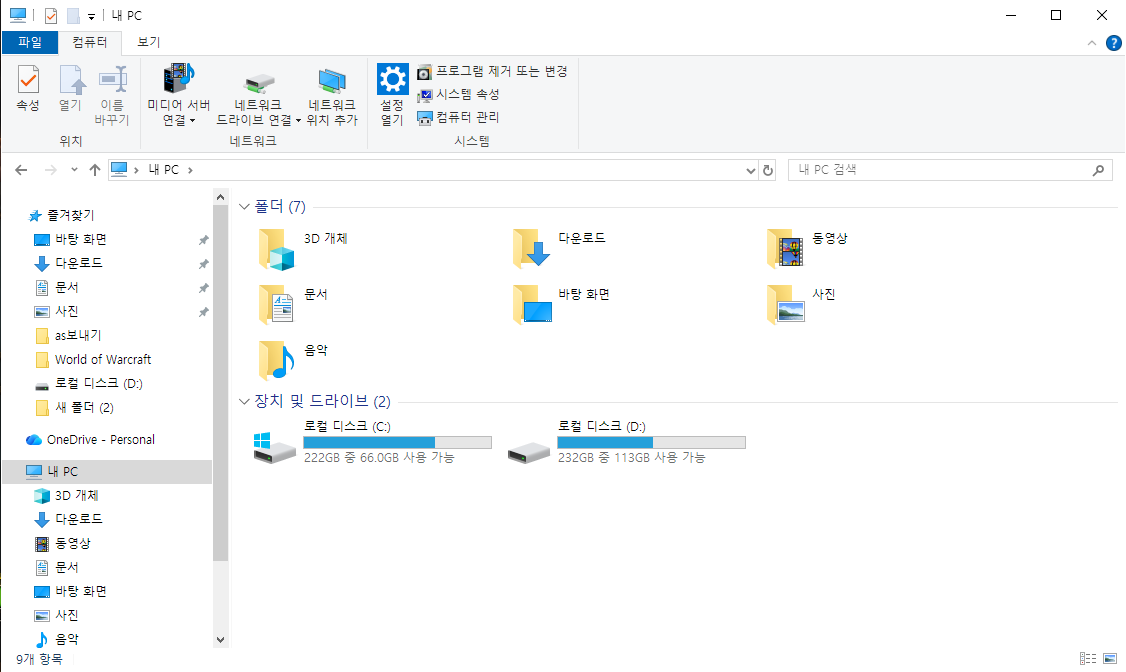Switch to the 보기 ribbon tab

148,42
